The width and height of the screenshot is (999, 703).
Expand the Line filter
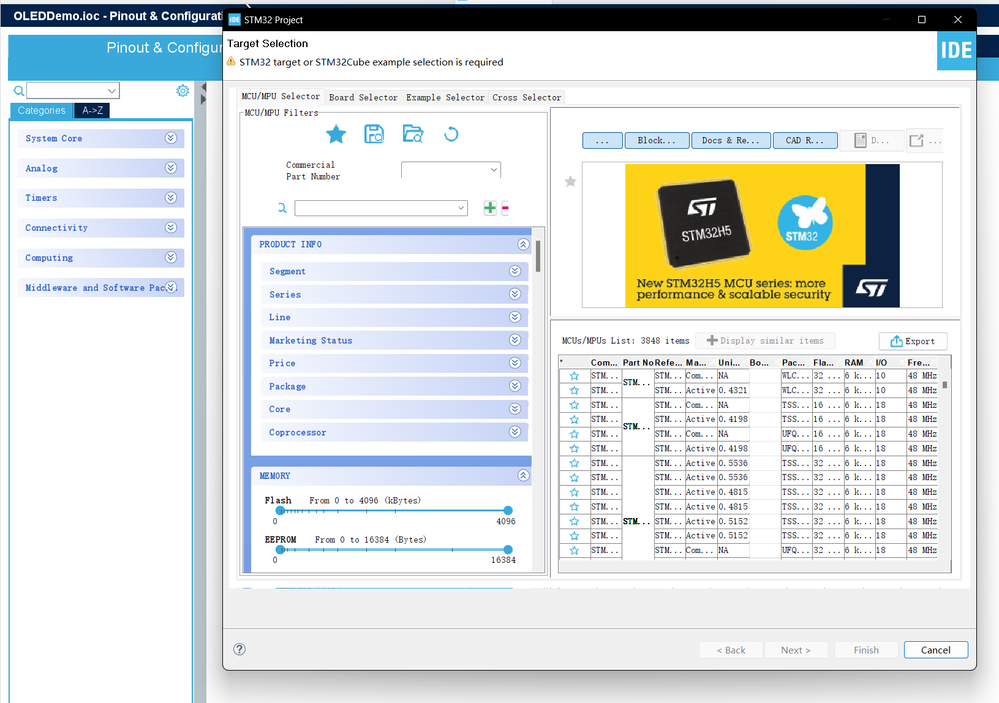[x=515, y=317]
